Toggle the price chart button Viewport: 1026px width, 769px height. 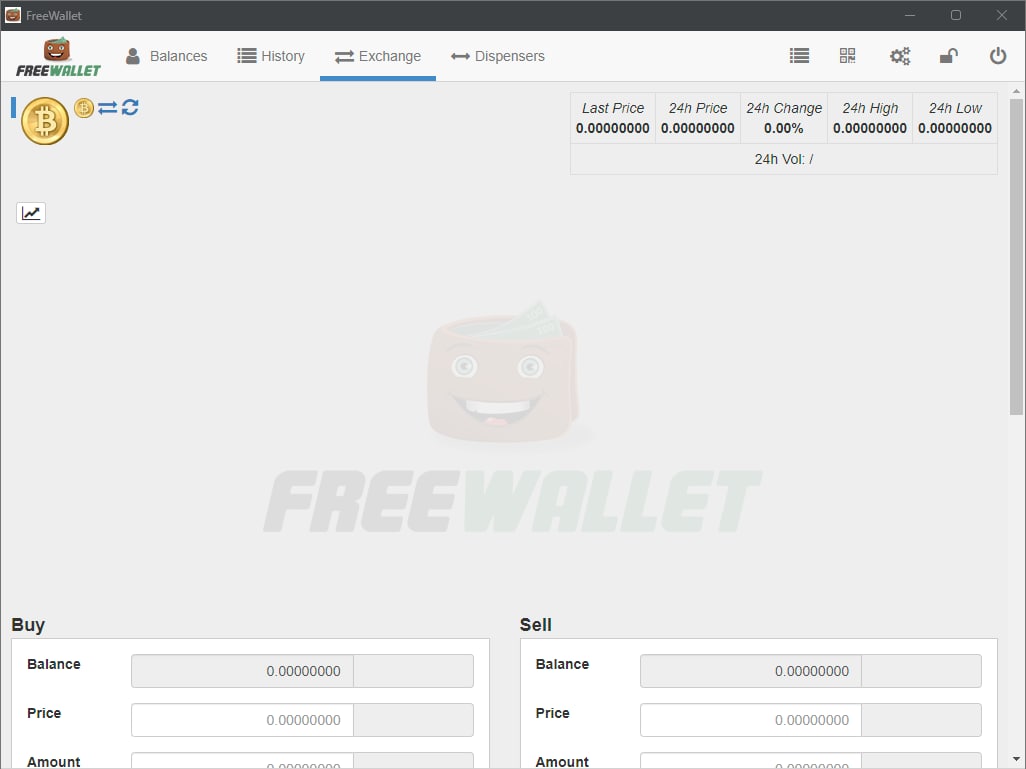click(31, 213)
